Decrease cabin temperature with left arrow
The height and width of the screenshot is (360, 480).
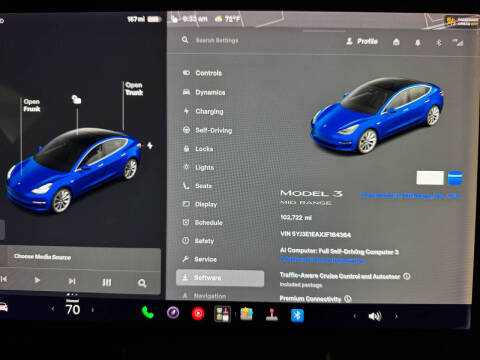point(53,309)
